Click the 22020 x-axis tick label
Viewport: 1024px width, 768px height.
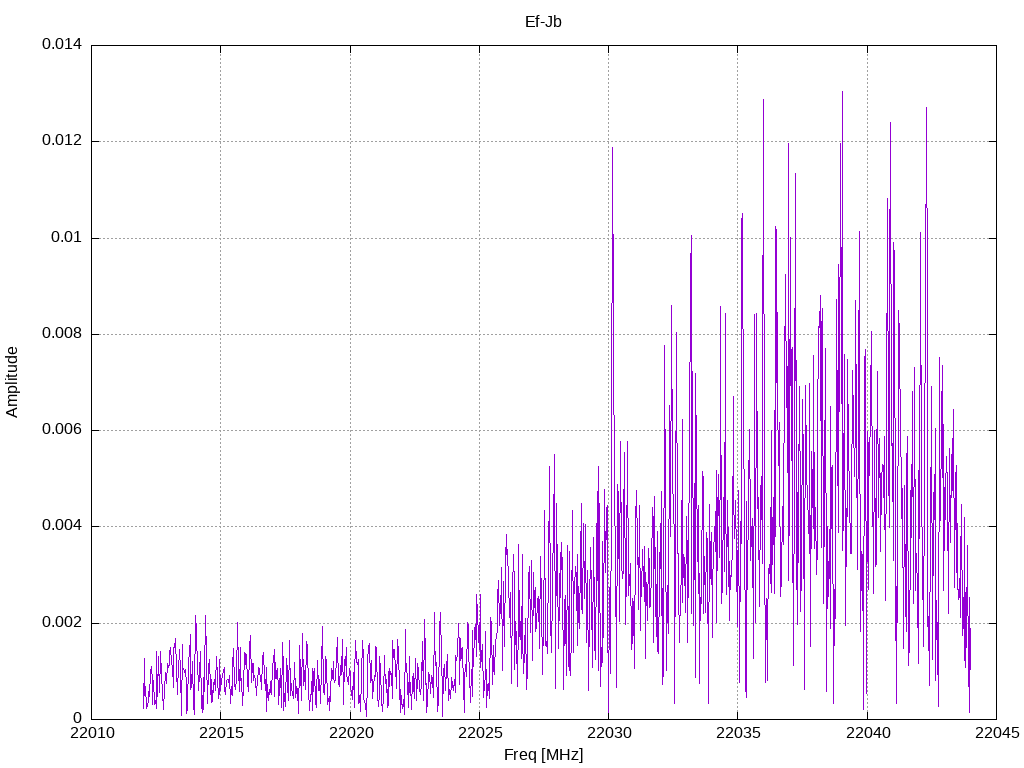(x=350, y=733)
